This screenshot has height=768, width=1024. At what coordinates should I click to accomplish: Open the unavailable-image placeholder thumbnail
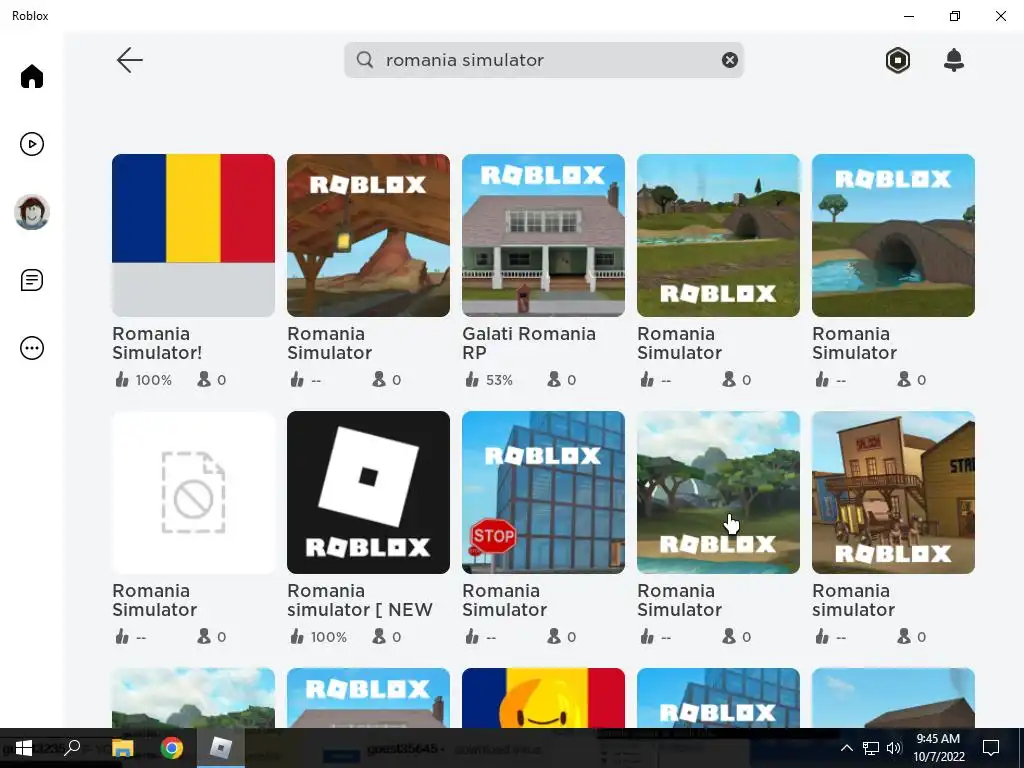coord(193,492)
